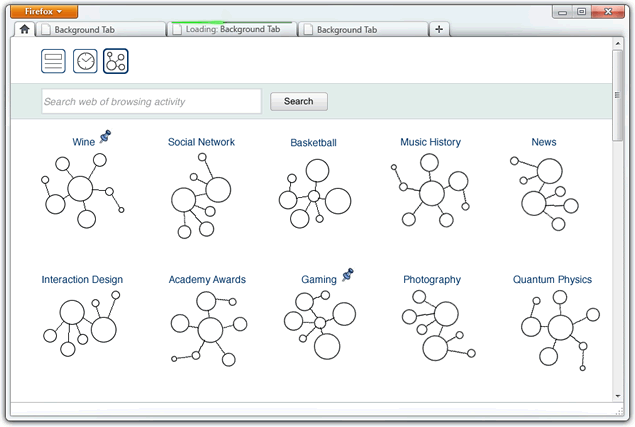Switch to the list view icon
This screenshot has width=635, height=427.
(53, 61)
